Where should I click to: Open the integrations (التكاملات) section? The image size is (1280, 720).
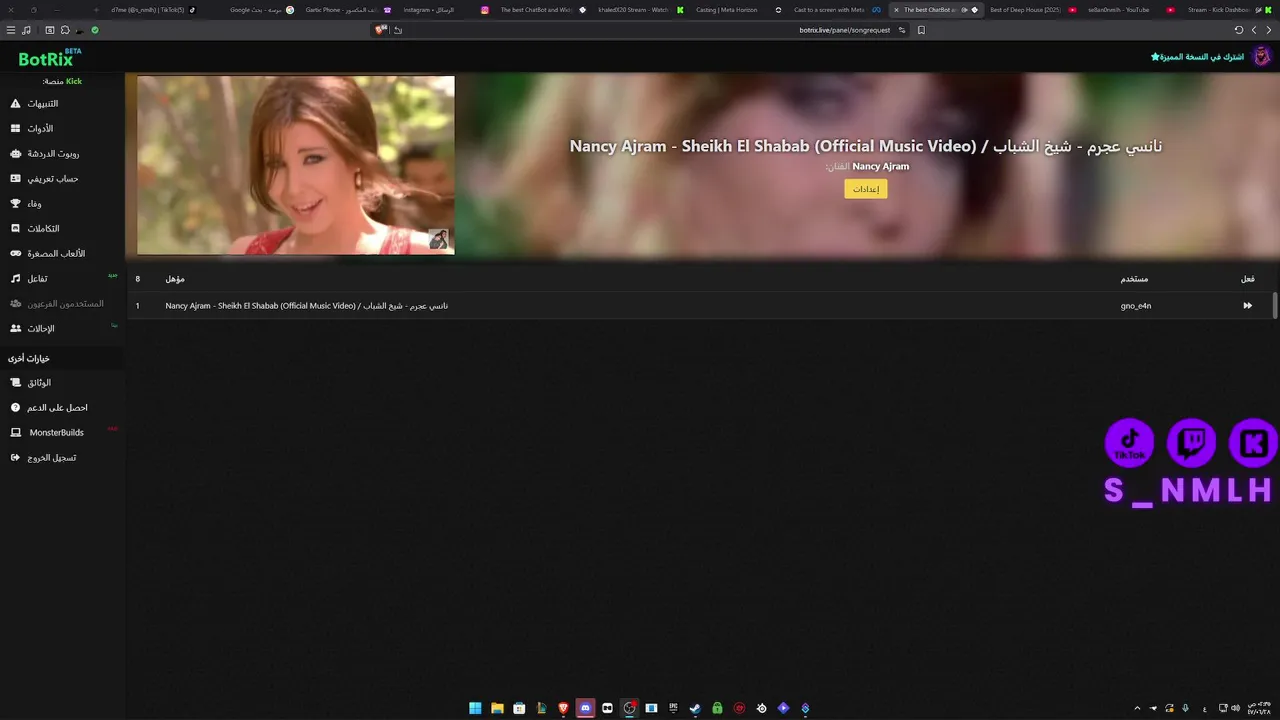tap(35, 229)
